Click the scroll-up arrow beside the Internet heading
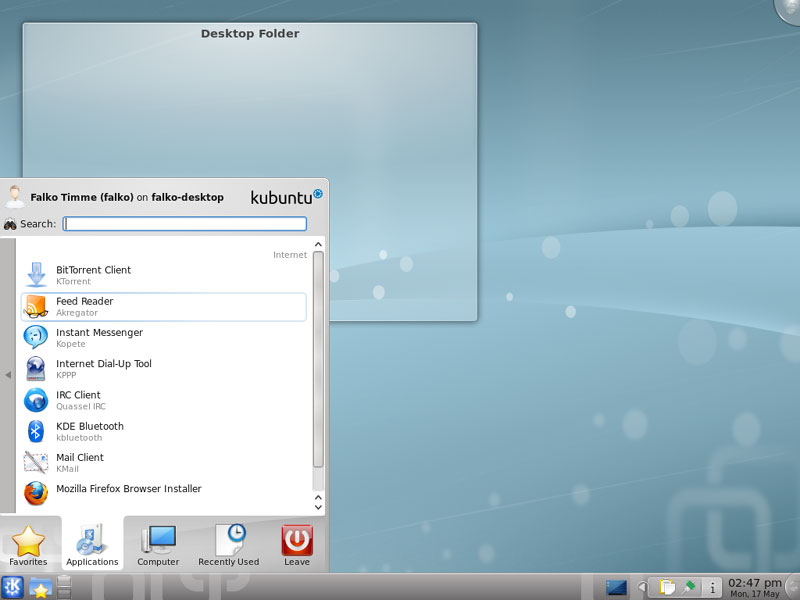The height and width of the screenshot is (600, 800). [318, 244]
